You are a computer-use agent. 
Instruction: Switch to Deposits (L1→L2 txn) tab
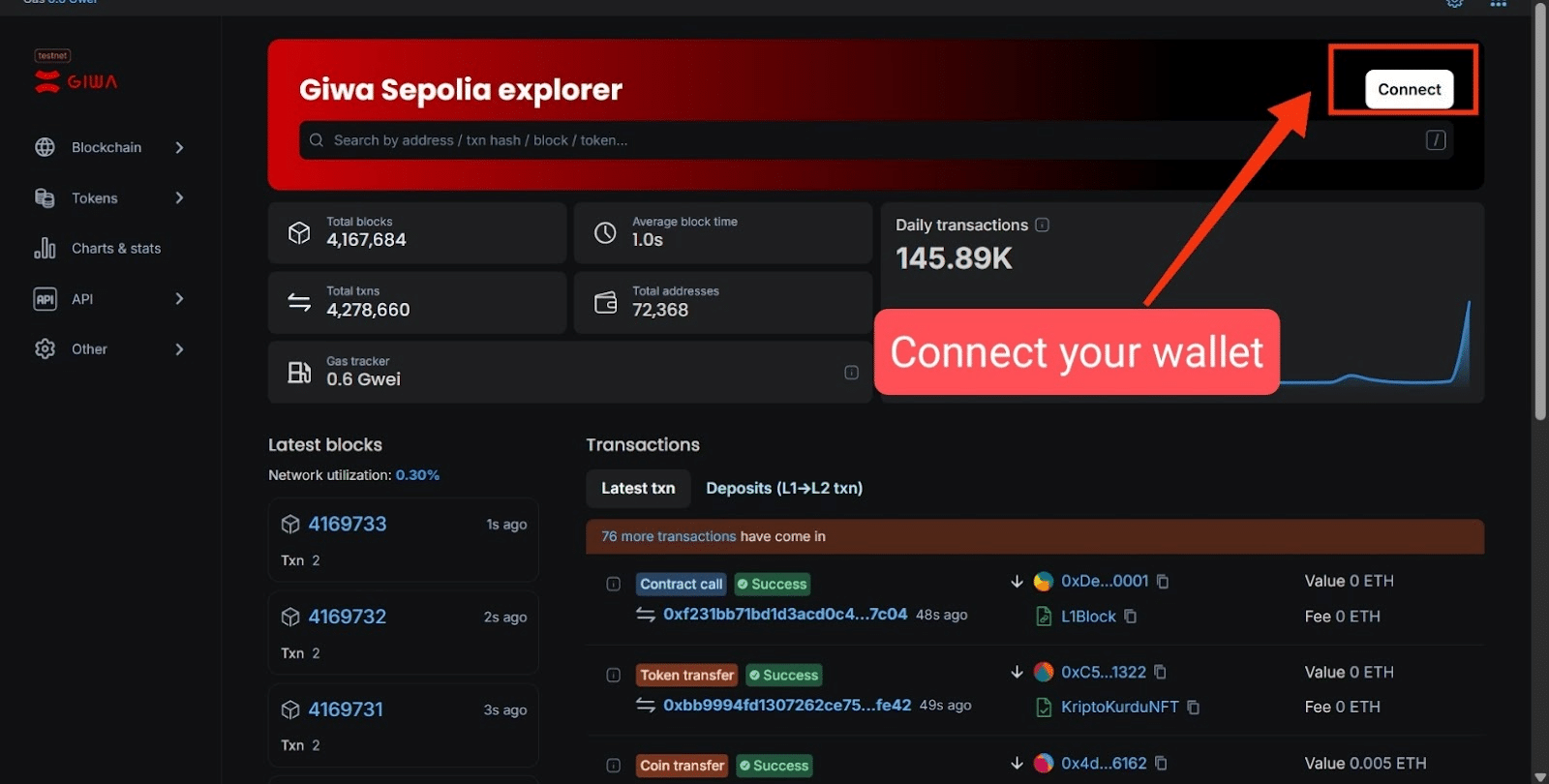point(784,488)
